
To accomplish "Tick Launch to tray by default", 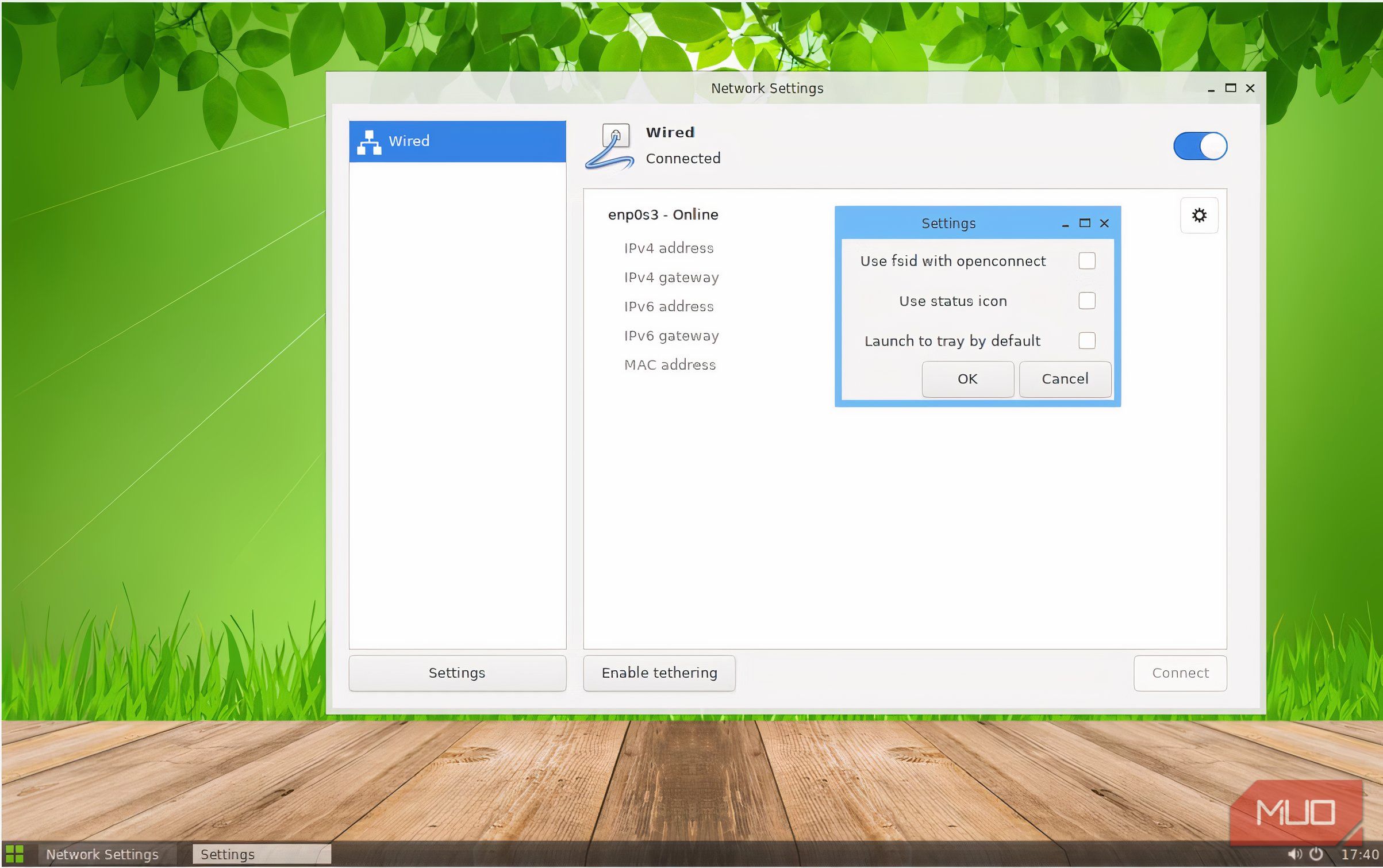I will pyautogui.click(x=1086, y=340).
